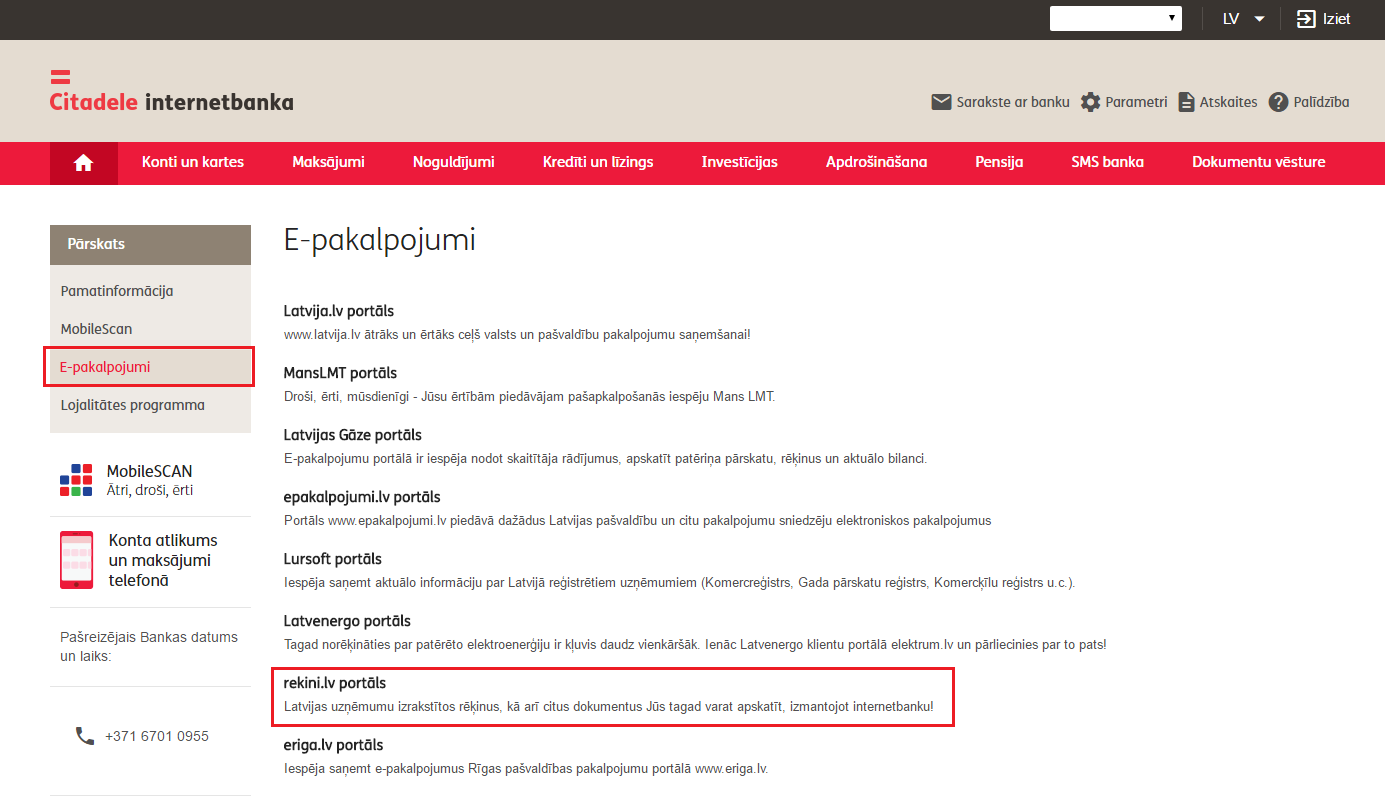1385x803 pixels.
Task: Click the www.eriga.lv description text
Action: point(526,769)
